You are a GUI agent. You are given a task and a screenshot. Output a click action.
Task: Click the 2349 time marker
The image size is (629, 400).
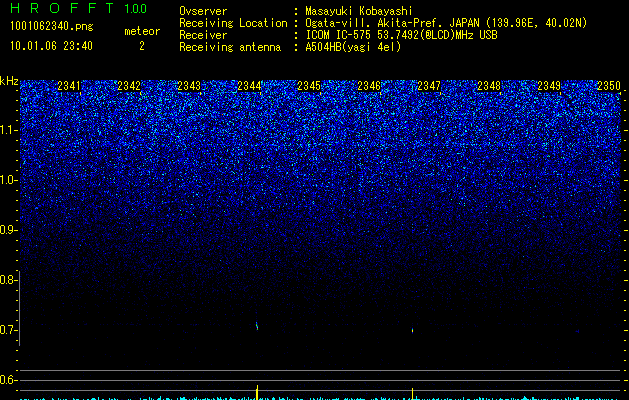point(549,86)
